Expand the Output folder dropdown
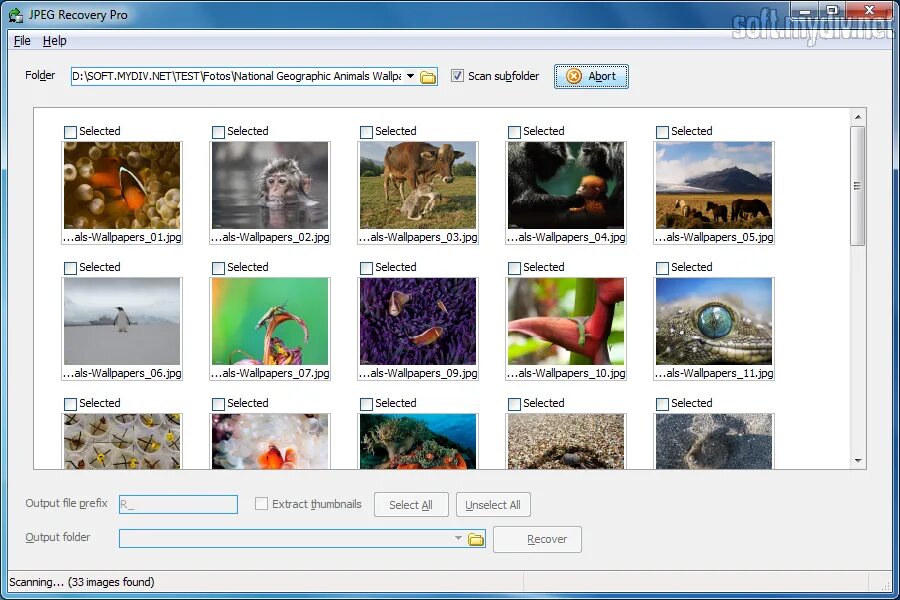 (458, 539)
